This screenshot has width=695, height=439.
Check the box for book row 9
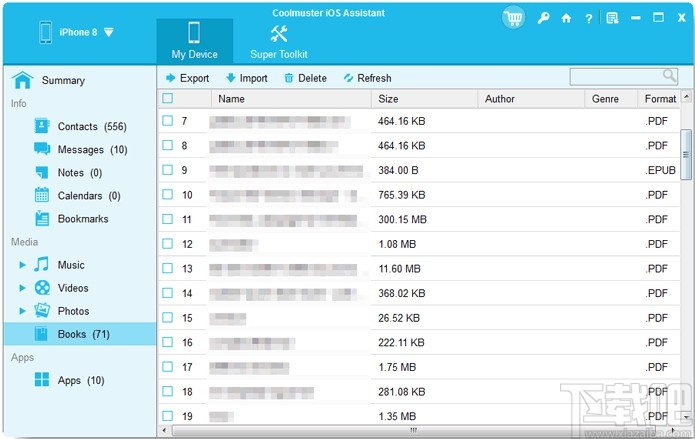pyautogui.click(x=168, y=170)
